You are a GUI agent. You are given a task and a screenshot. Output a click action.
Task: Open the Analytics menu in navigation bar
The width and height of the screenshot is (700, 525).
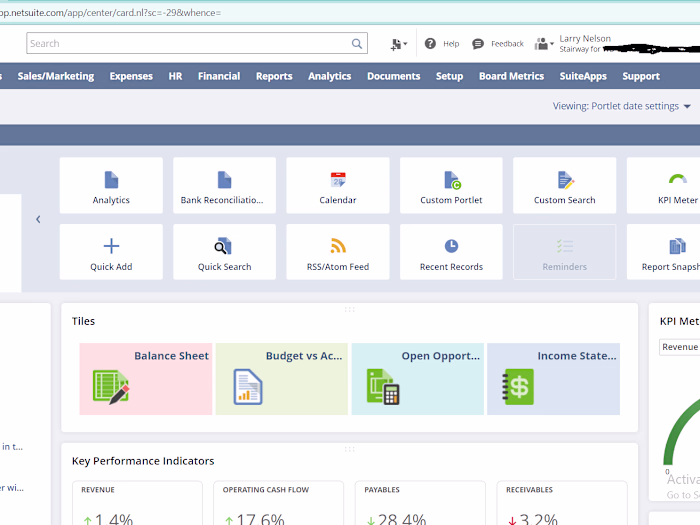click(329, 76)
